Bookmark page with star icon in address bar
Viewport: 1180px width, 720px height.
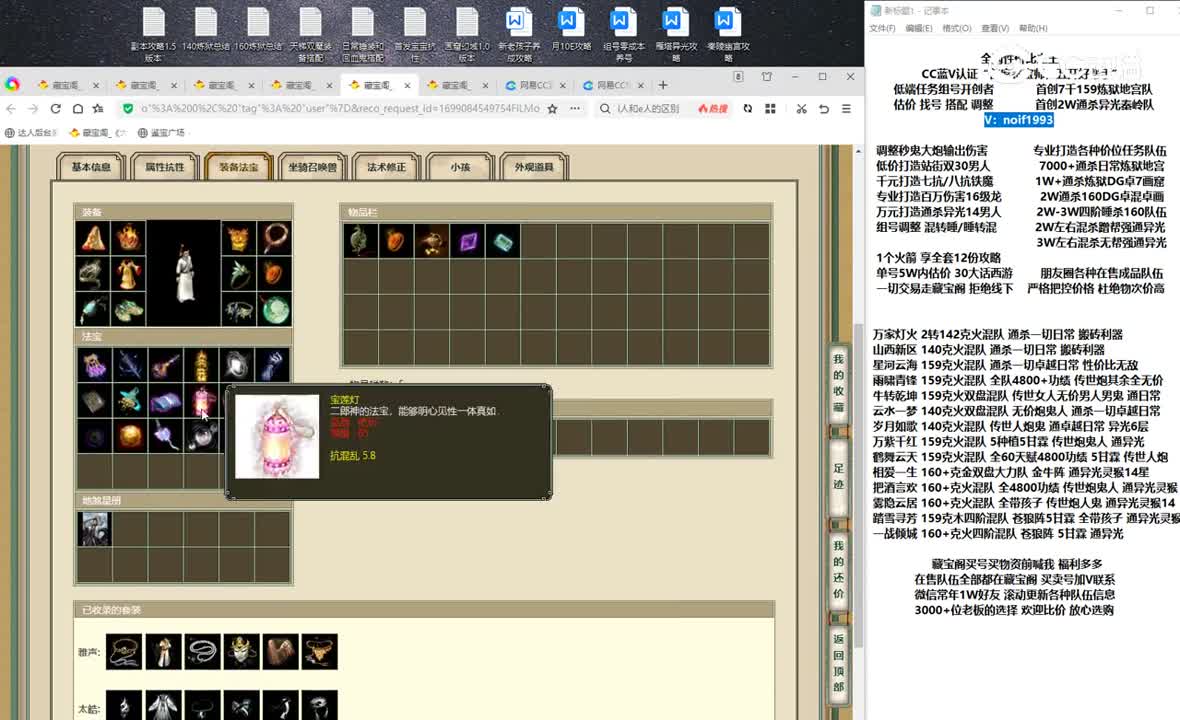(x=552, y=108)
